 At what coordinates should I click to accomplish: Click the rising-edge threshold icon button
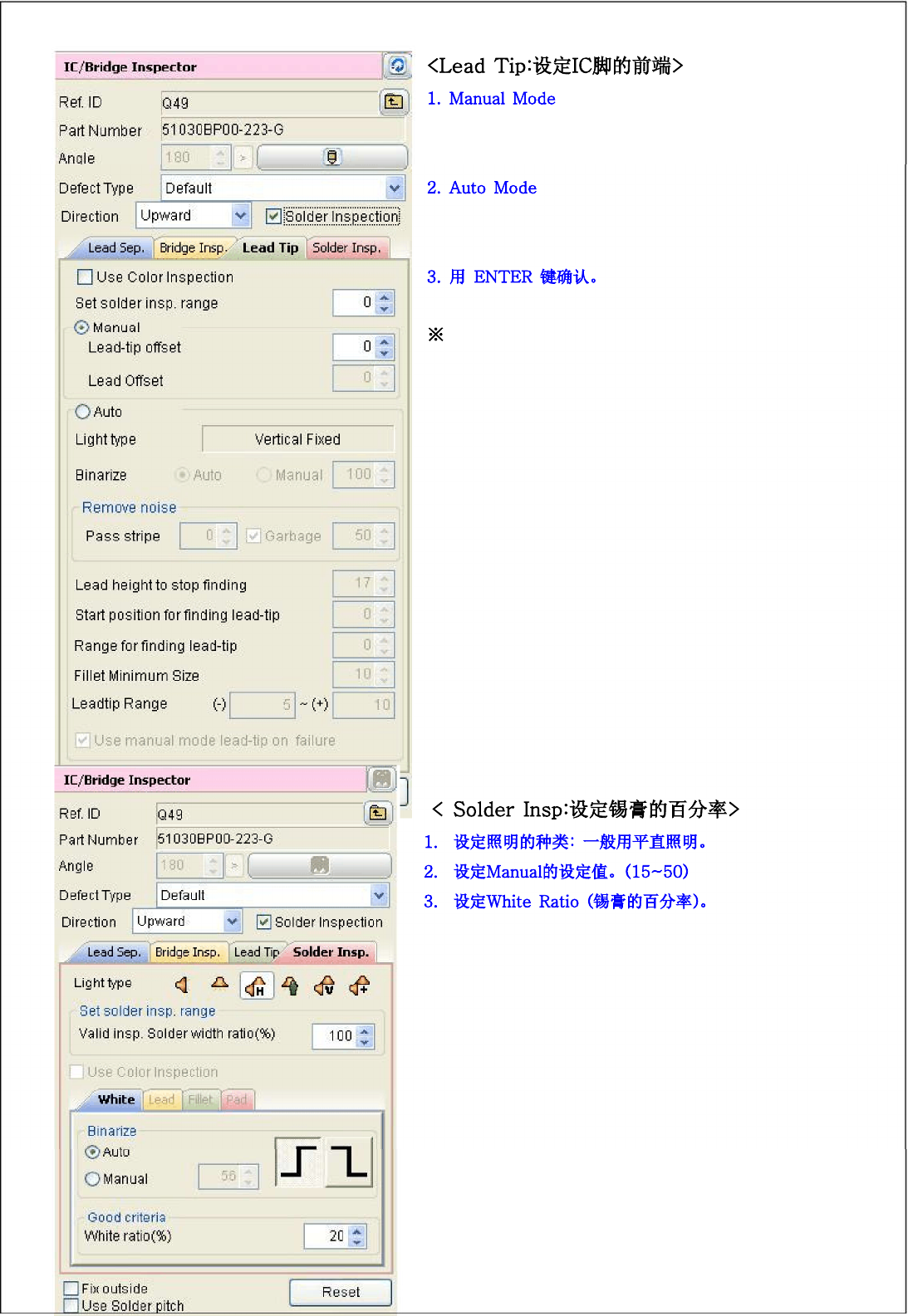(x=299, y=1162)
